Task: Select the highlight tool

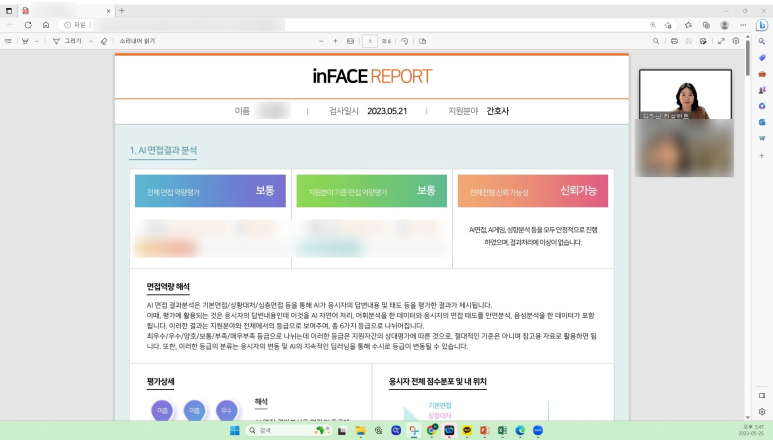Action: click(25, 41)
